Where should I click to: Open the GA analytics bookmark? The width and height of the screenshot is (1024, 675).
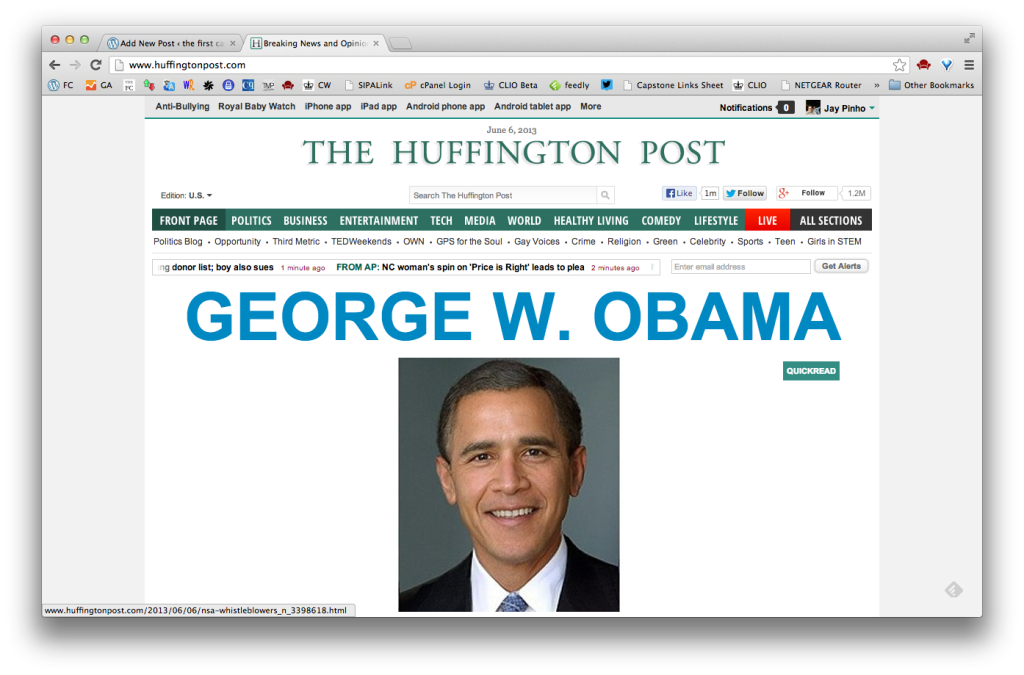tap(99, 85)
